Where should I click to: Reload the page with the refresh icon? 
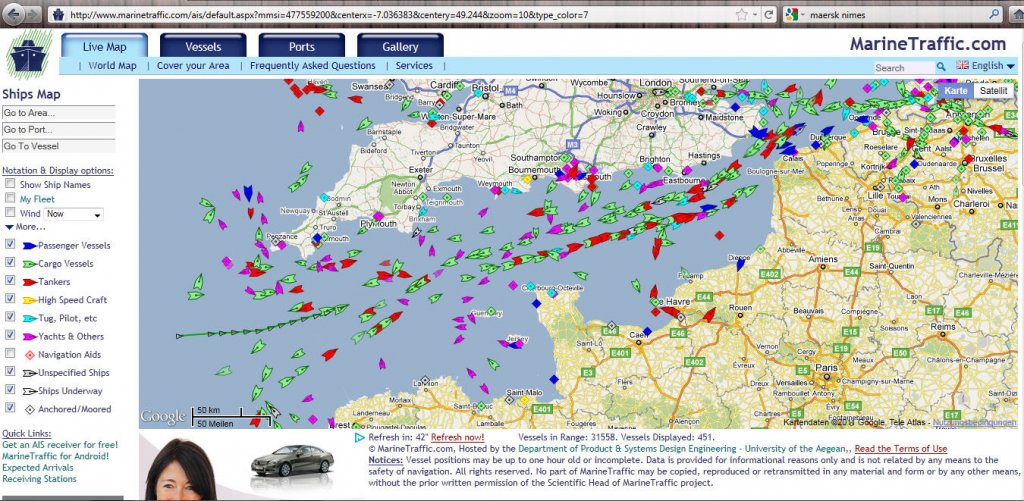769,14
